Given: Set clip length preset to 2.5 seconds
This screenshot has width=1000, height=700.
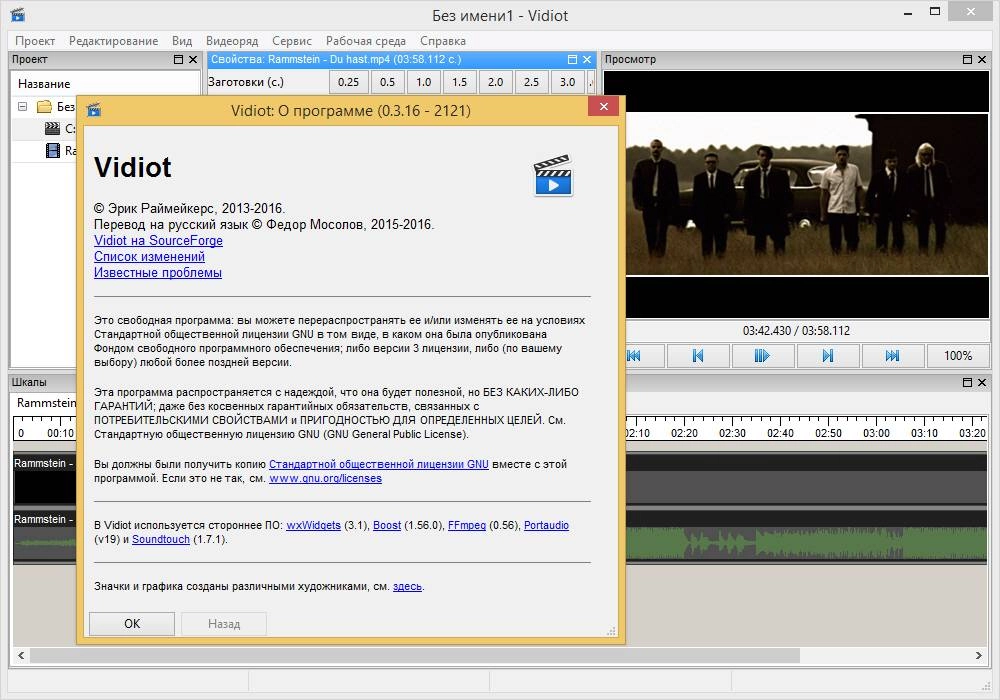Looking at the screenshot, I should (531, 82).
